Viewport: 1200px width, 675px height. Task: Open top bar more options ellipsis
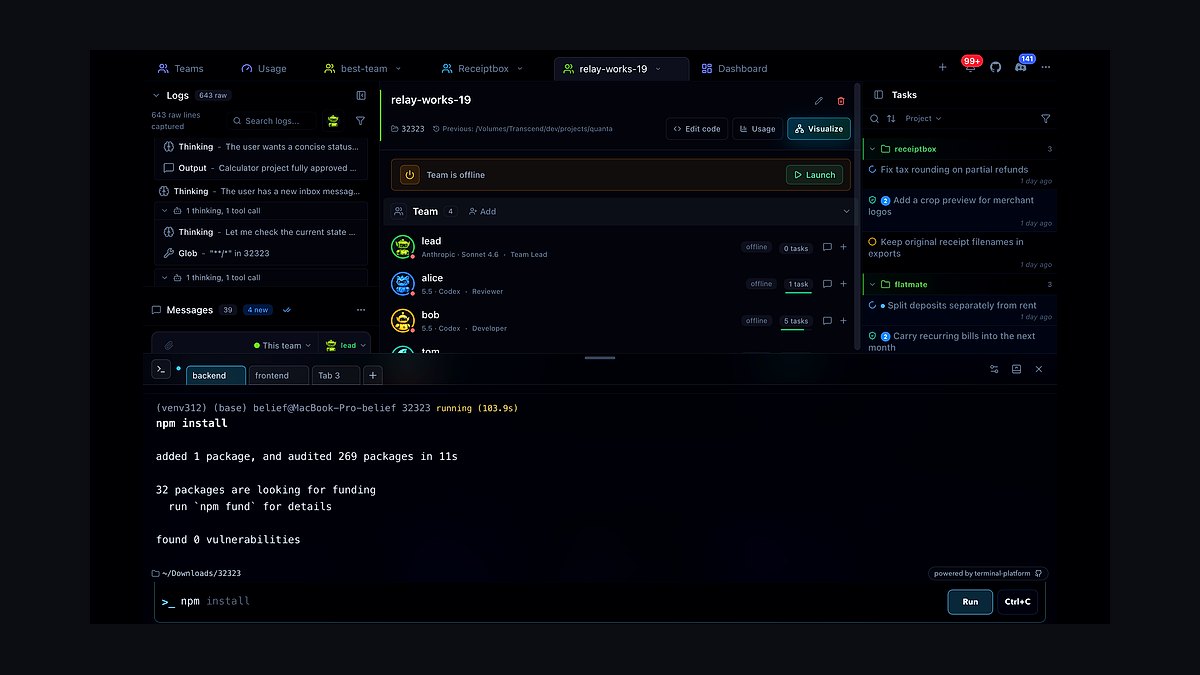pyautogui.click(x=1046, y=68)
